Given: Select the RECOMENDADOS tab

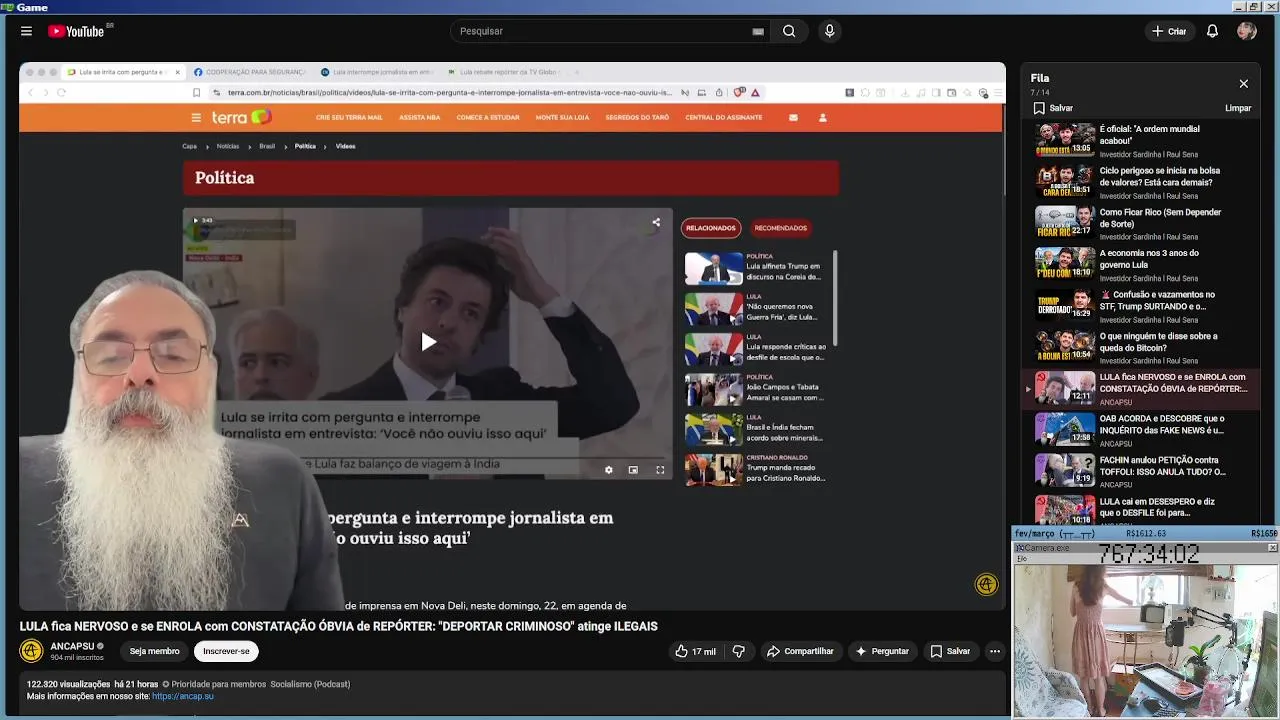Looking at the screenshot, I should click(780, 228).
